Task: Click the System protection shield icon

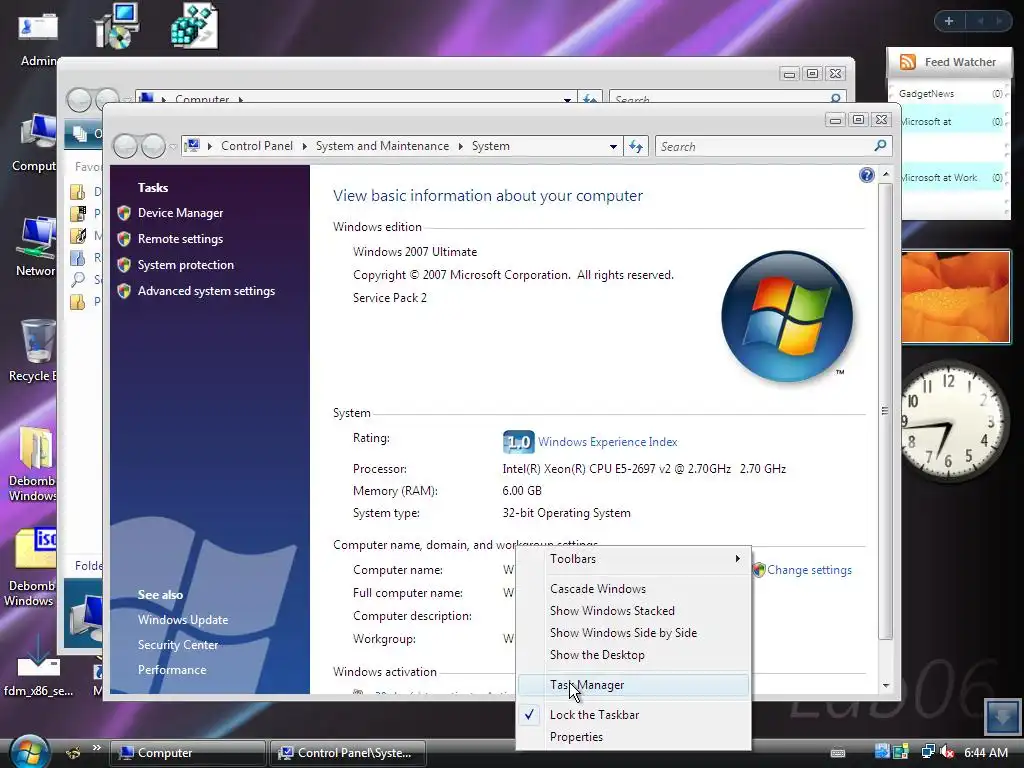Action: (x=124, y=265)
